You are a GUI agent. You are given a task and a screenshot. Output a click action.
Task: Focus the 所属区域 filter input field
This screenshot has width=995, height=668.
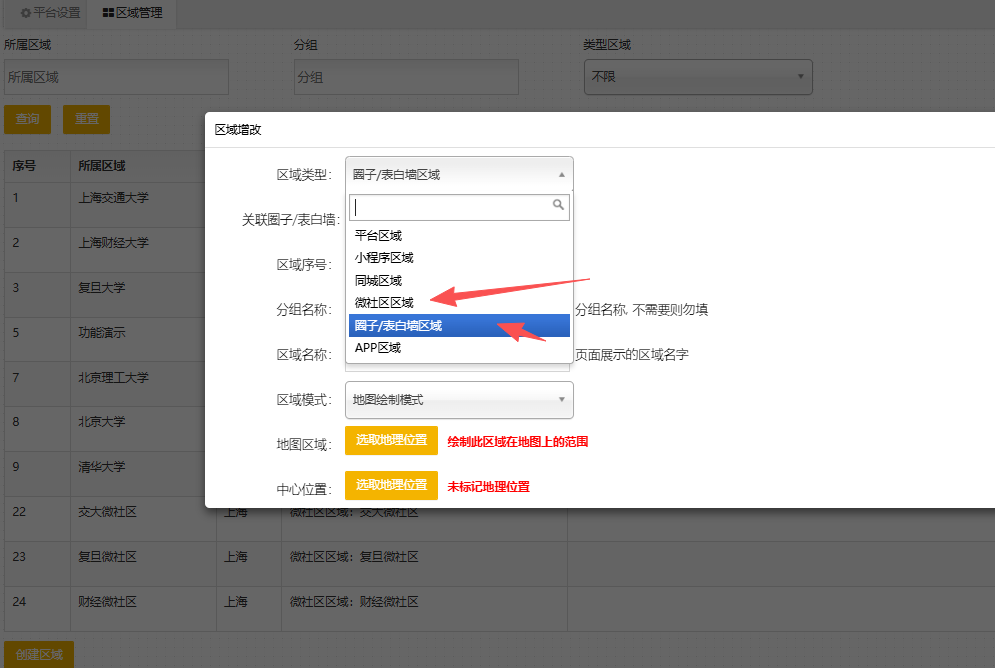(x=116, y=77)
